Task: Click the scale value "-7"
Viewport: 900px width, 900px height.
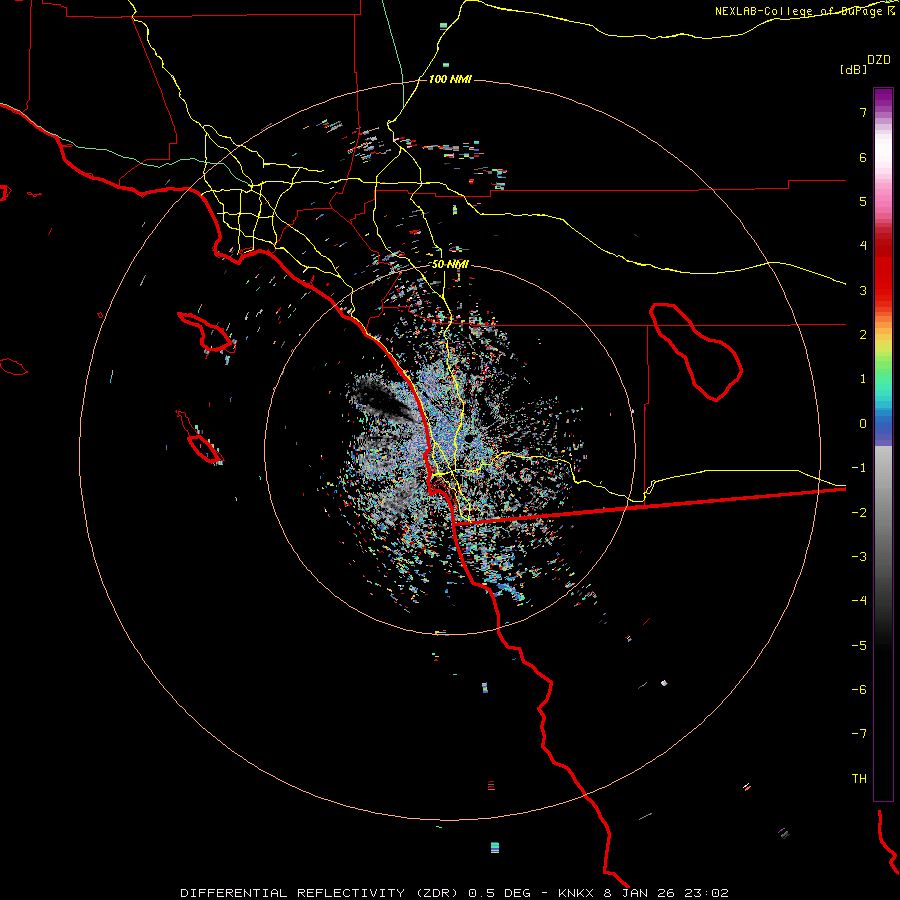Action: [859, 734]
